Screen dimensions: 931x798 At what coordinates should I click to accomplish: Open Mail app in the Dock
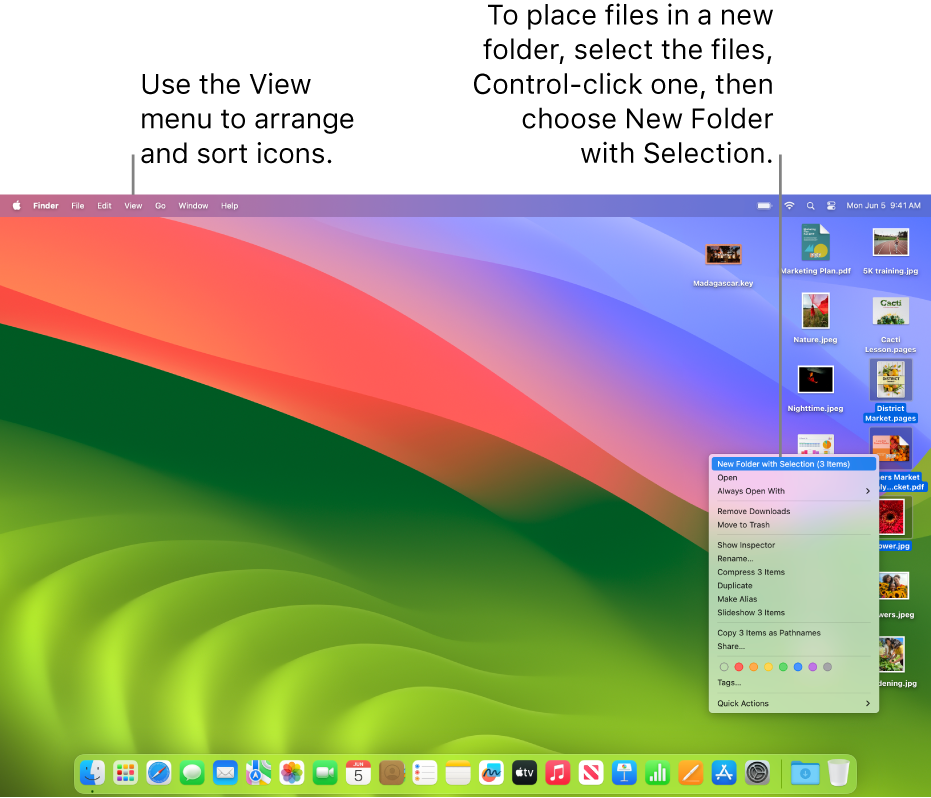coord(225,773)
